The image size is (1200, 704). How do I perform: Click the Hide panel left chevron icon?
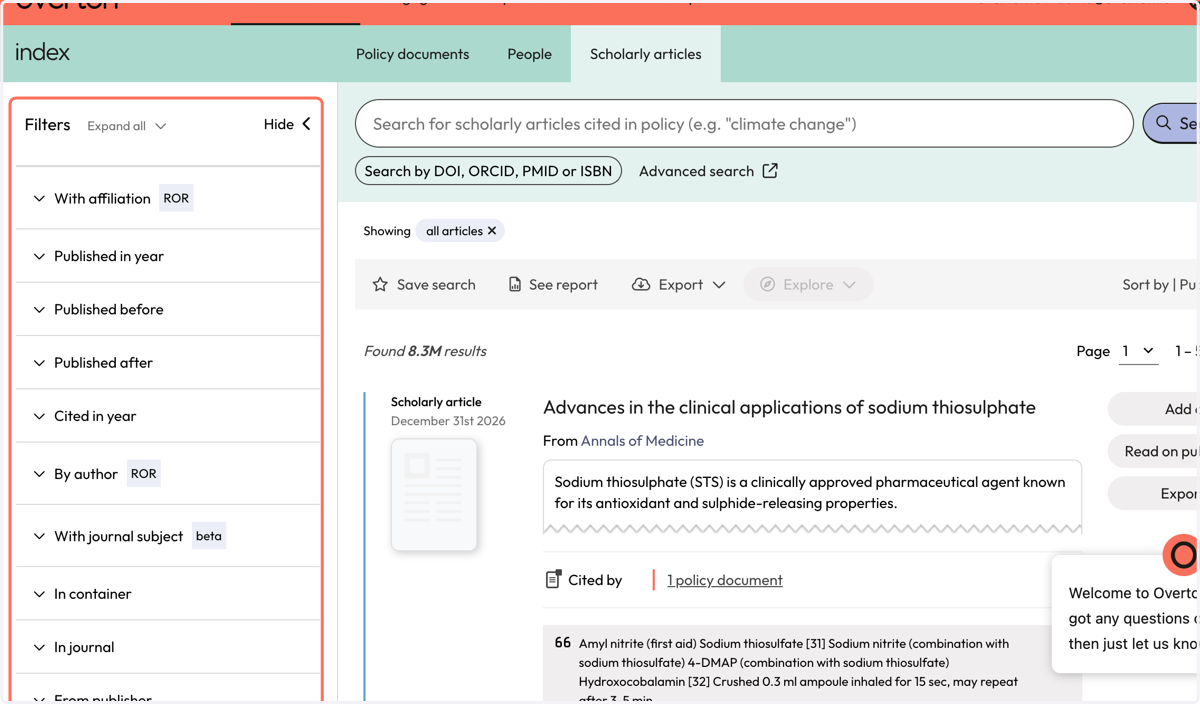(306, 124)
